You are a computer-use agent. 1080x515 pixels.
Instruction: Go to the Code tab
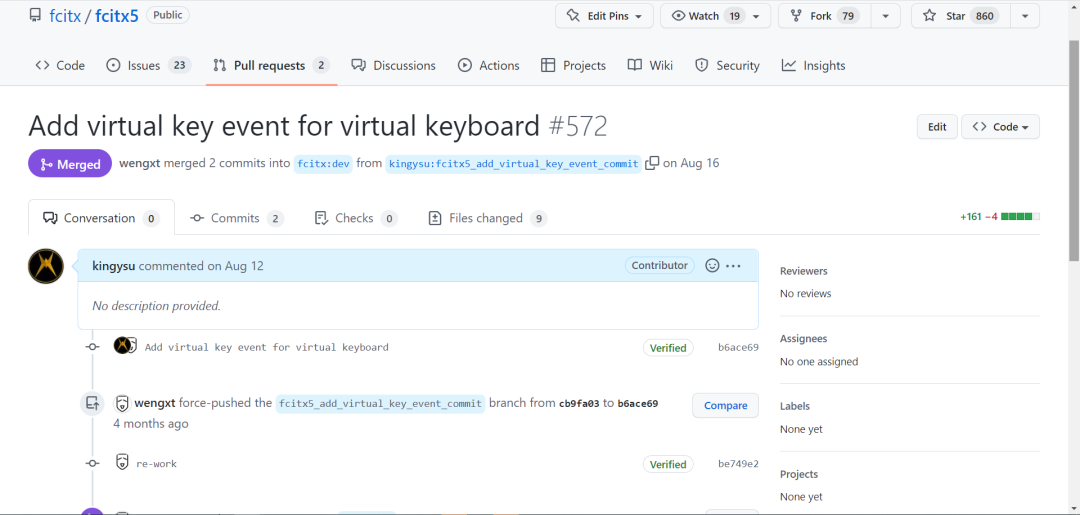pos(60,65)
